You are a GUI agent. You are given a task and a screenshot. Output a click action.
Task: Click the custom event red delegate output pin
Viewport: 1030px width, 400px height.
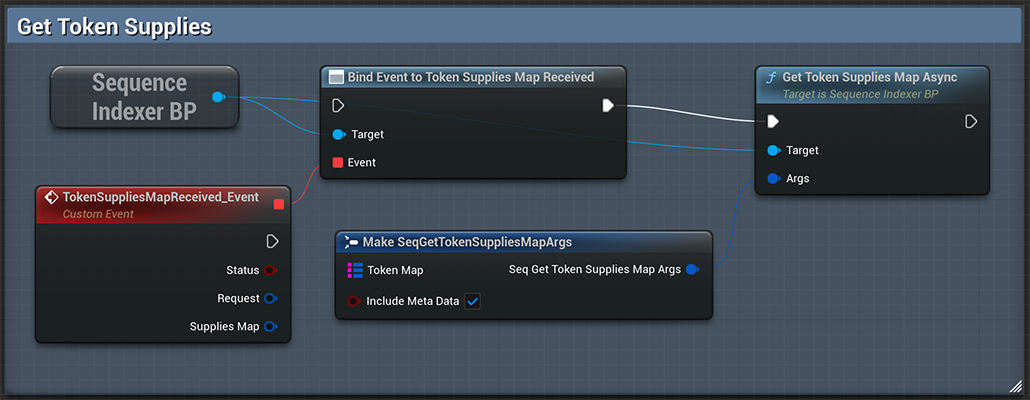click(x=279, y=204)
